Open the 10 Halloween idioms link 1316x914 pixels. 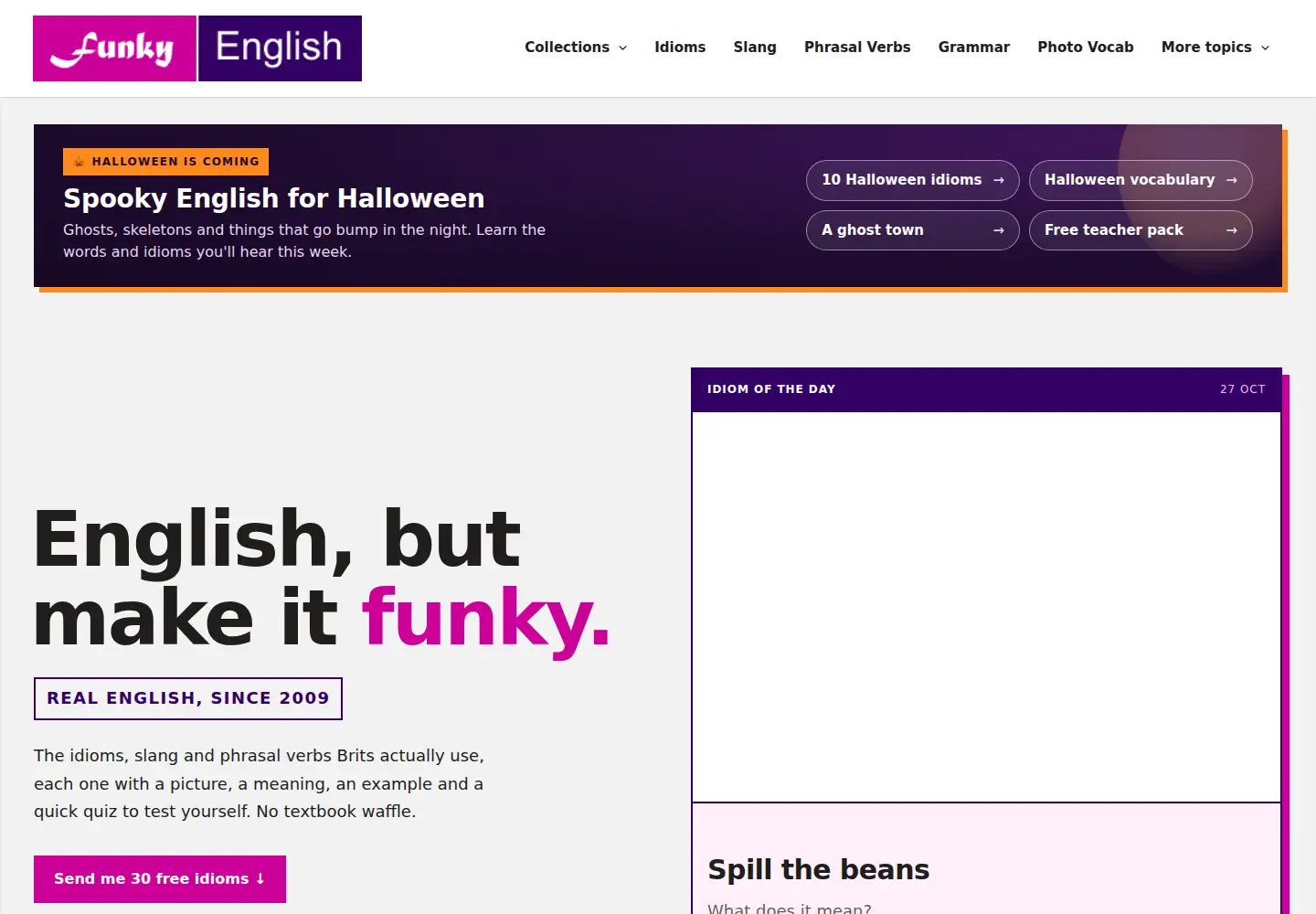pos(912,180)
